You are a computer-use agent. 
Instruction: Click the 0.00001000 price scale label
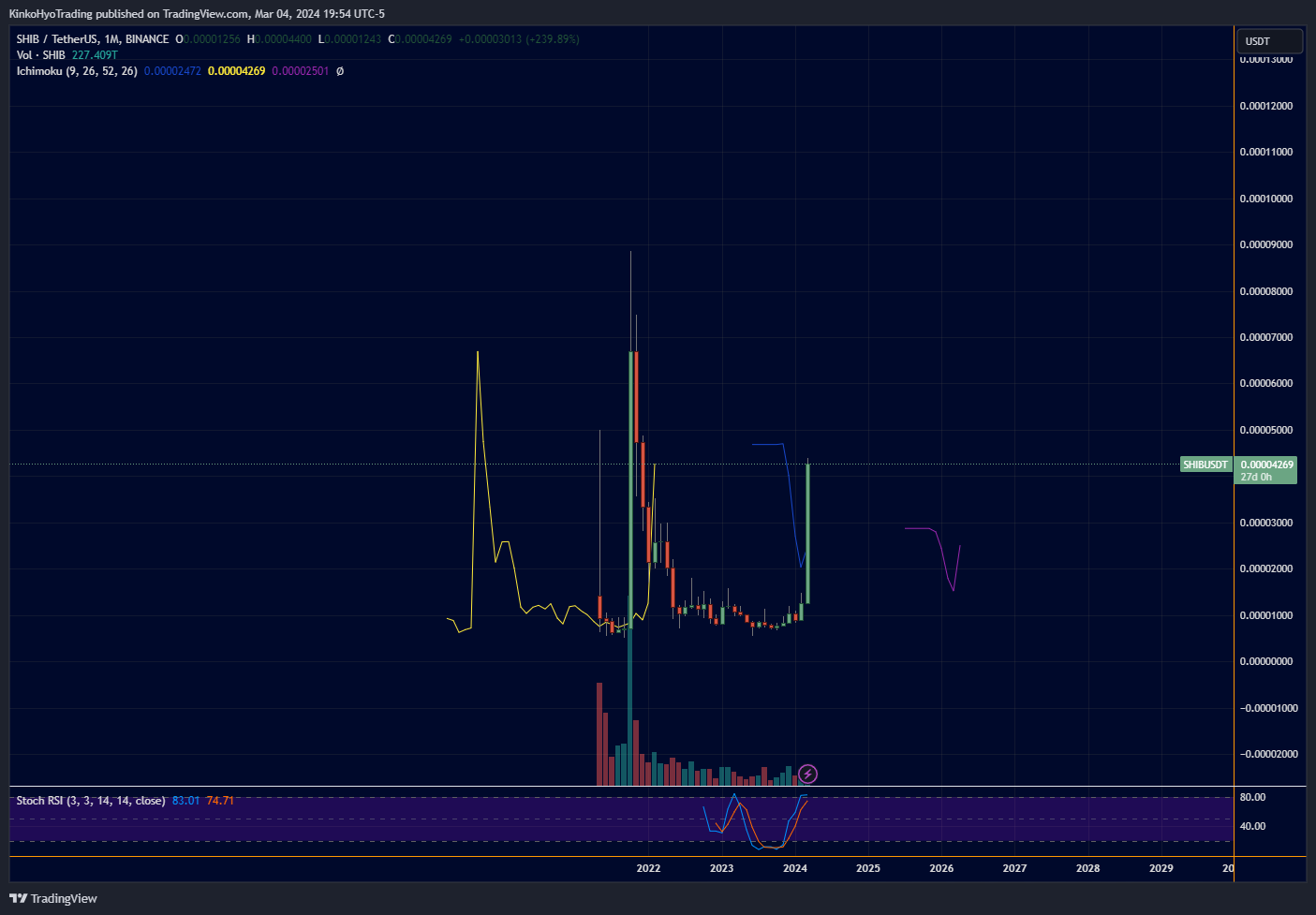(1266, 615)
